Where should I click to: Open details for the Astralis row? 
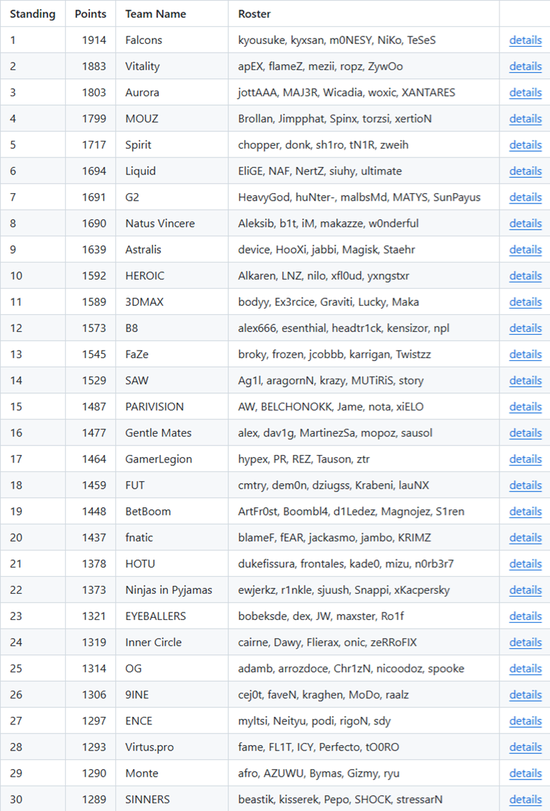(525, 250)
